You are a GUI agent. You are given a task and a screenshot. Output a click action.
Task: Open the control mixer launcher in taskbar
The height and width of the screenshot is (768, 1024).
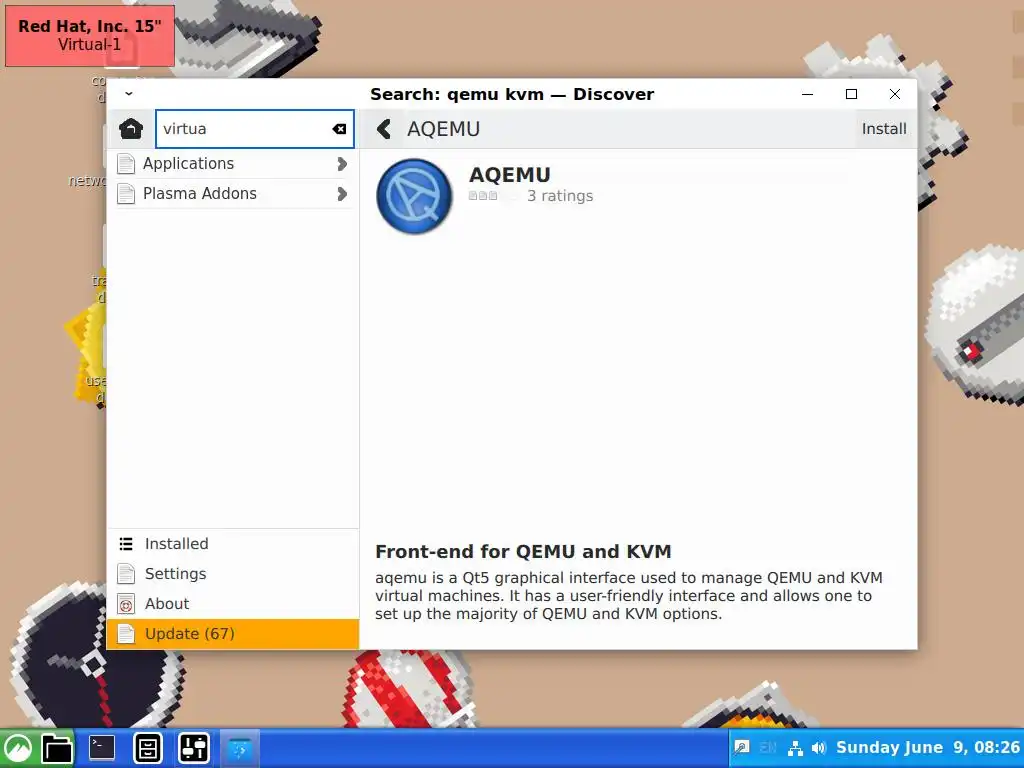(x=194, y=748)
